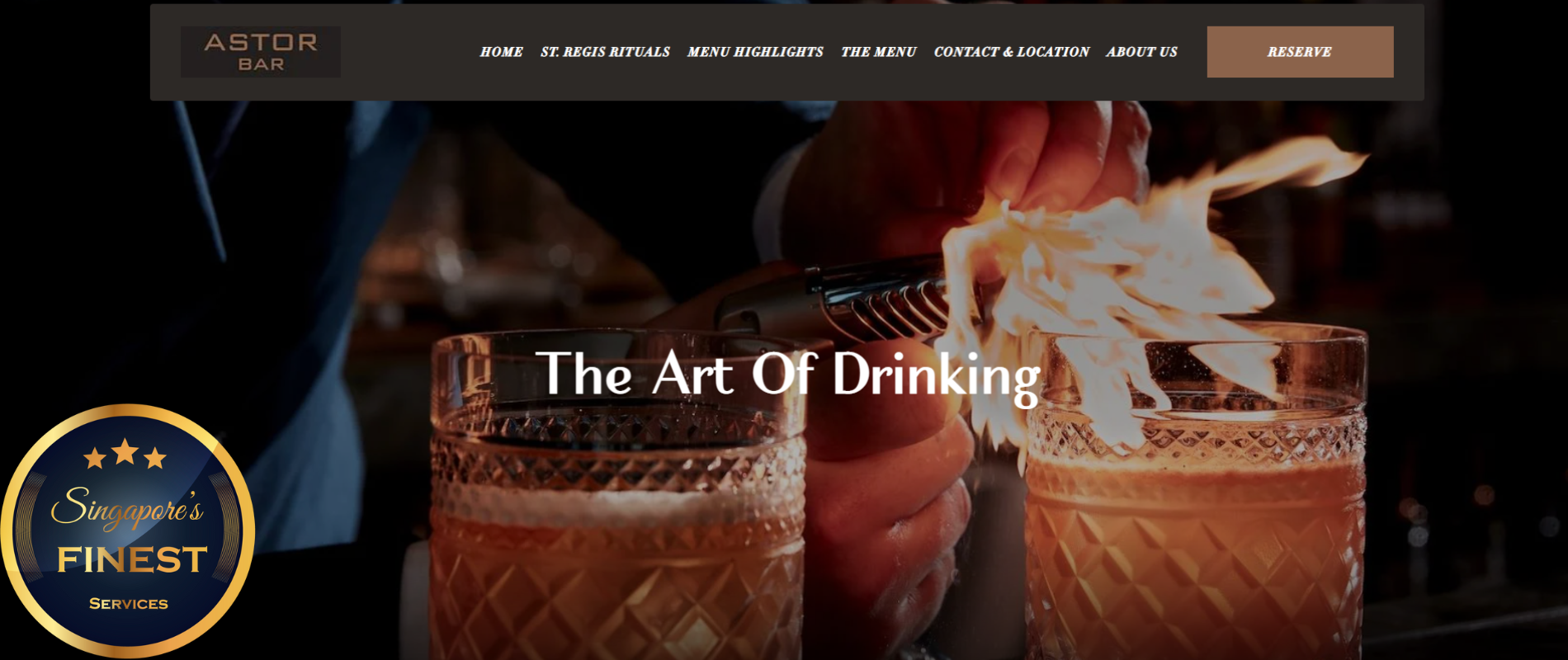Click the Services word on the badge
1568x660 pixels.
(129, 604)
